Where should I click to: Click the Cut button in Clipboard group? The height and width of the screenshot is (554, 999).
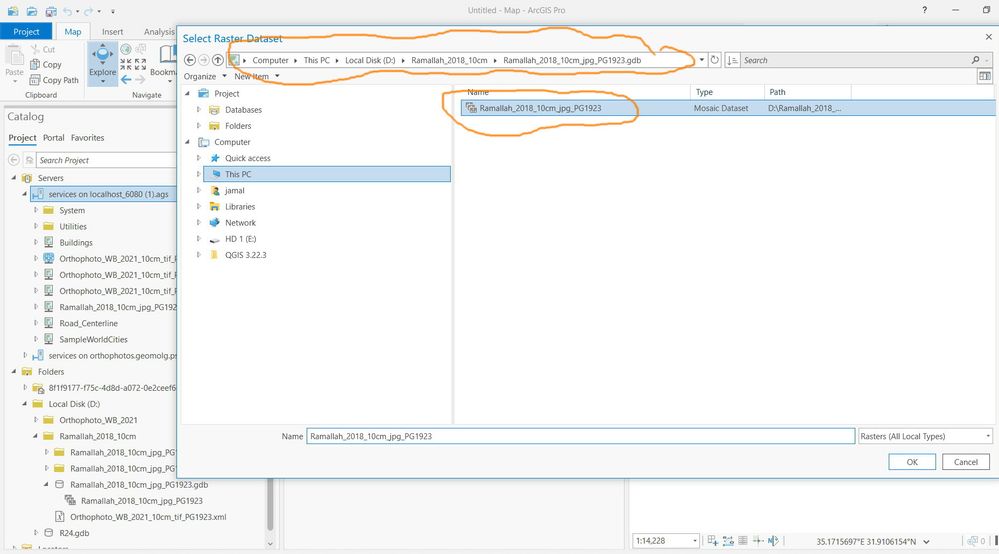(x=43, y=49)
